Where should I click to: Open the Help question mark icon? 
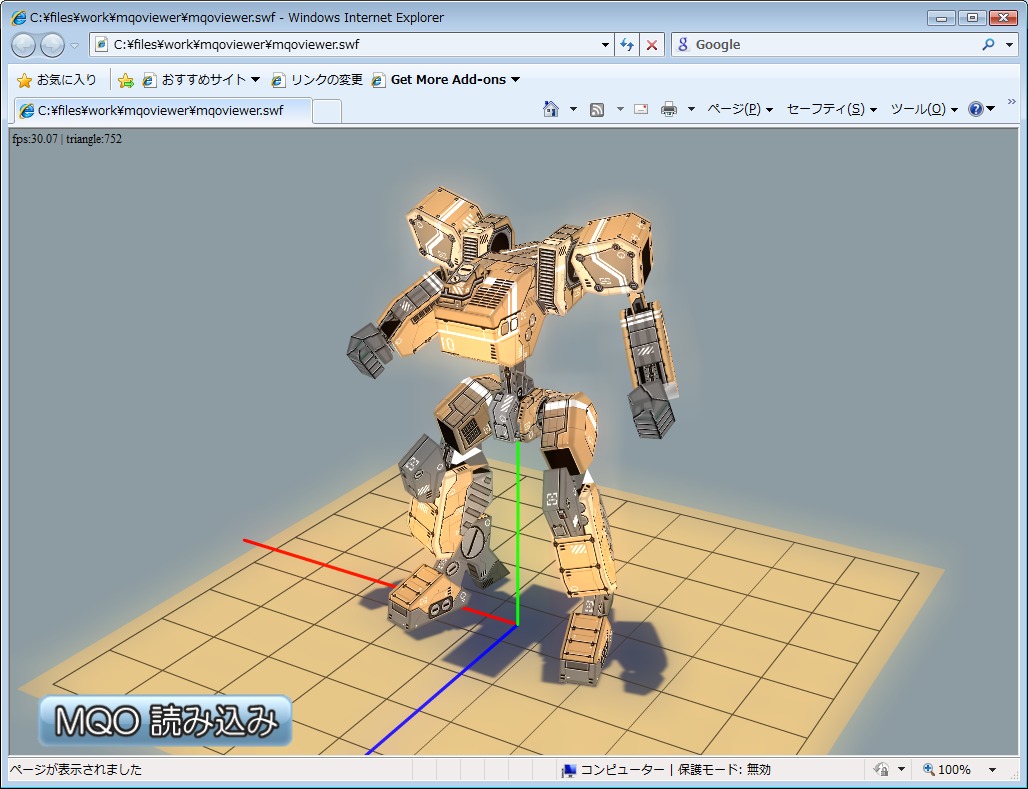click(x=976, y=109)
